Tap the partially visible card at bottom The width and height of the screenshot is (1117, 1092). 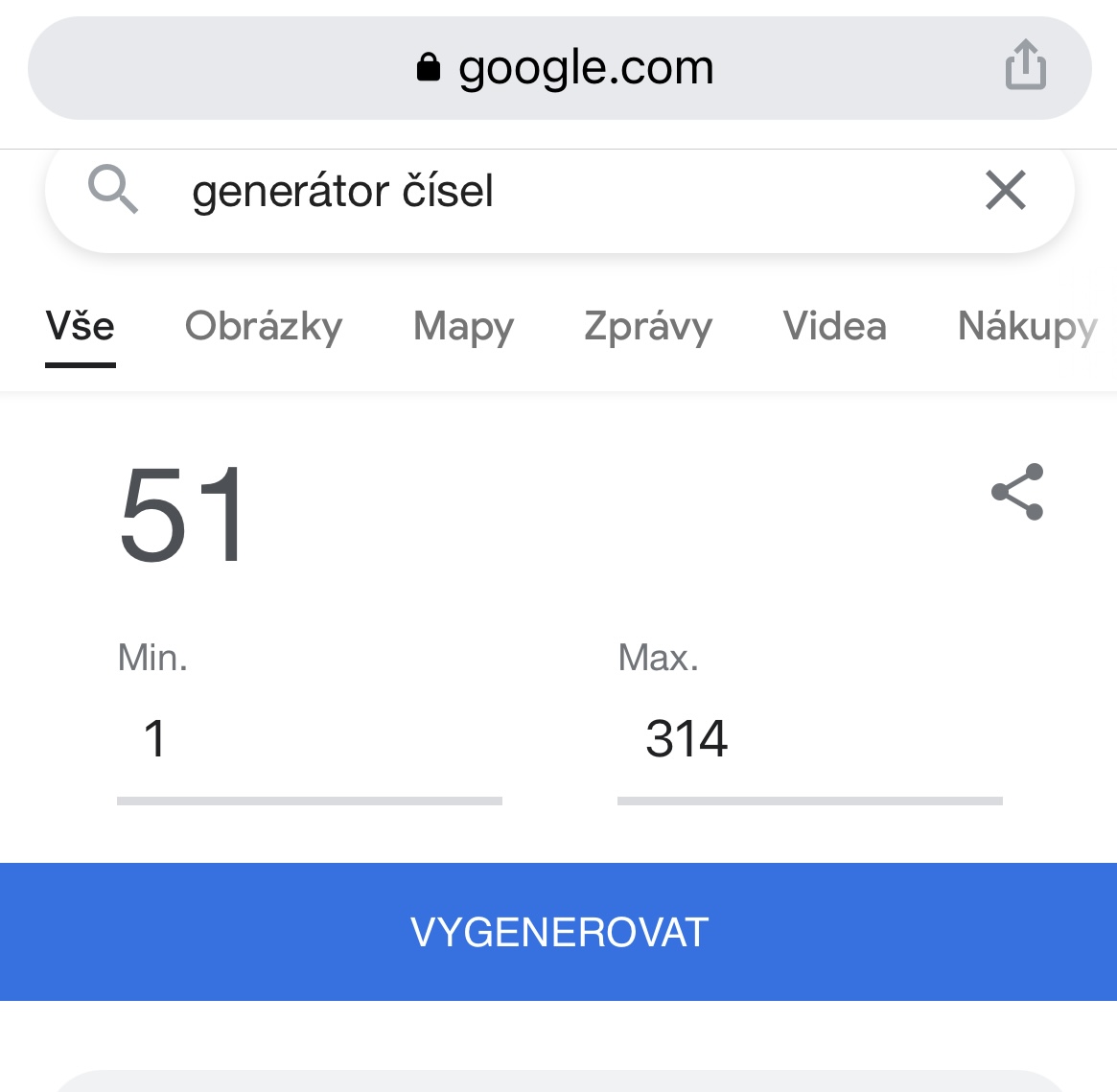click(558, 1080)
